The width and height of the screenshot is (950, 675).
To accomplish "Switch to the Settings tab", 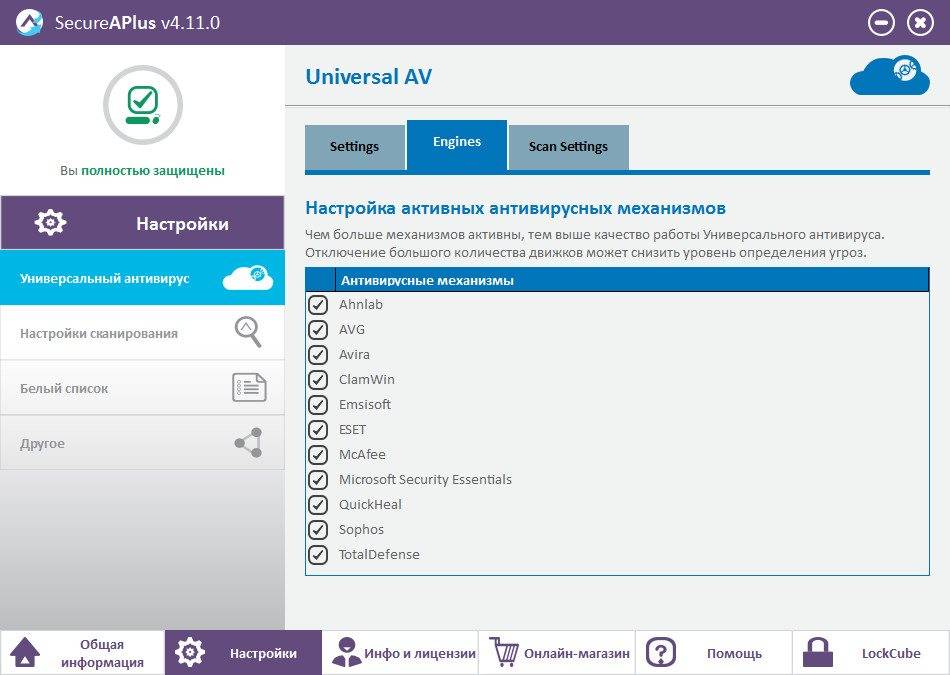I will pos(354,147).
